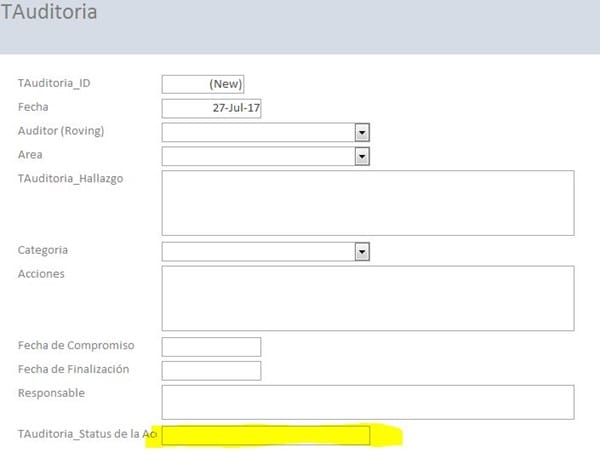Click the Auditor (Roving) label
This screenshot has width=600, height=470.
[61, 131]
